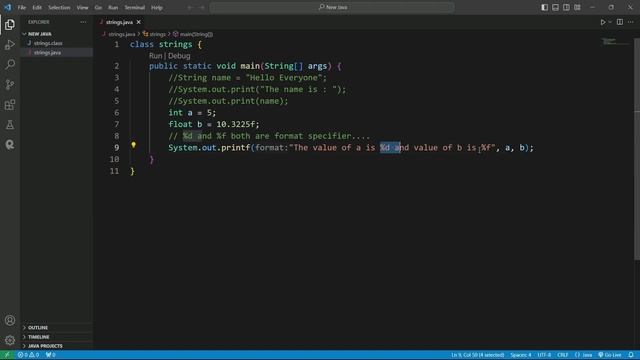Open Accounts icon in activity bar
This screenshot has height=360, width=640.
(10, 320)
